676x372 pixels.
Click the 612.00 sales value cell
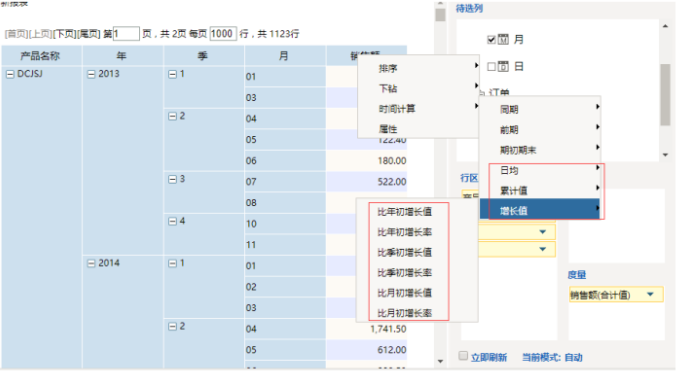pyautogui.click(x=366, y=350)
